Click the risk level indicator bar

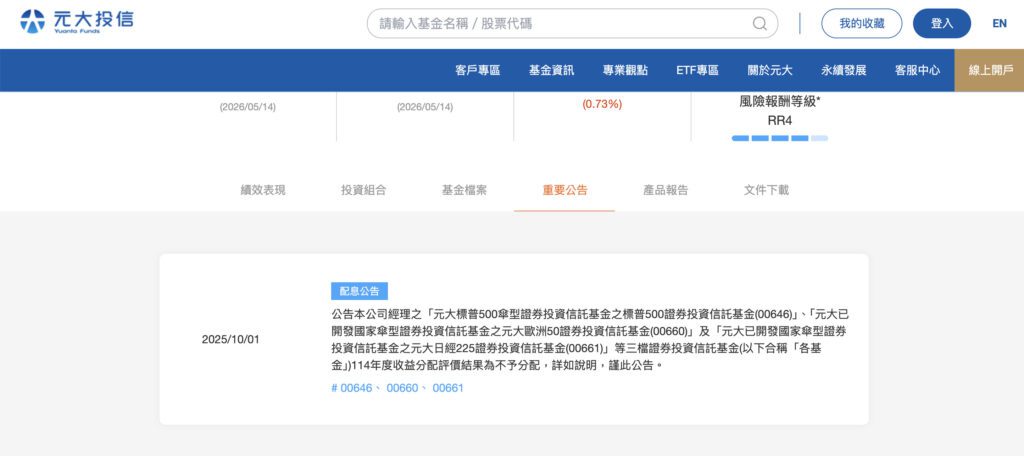coord(780,138)
